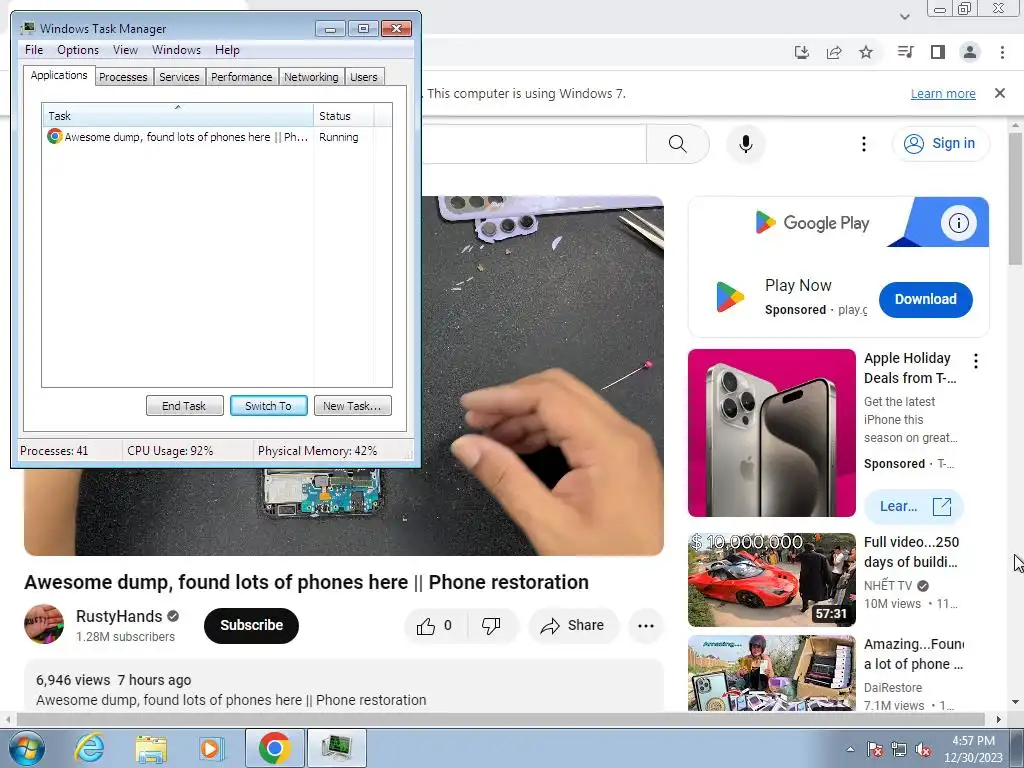Screen dimensions: 1024x768
Task: Open the View menu in Task Manager
Action: coord(125,50)
